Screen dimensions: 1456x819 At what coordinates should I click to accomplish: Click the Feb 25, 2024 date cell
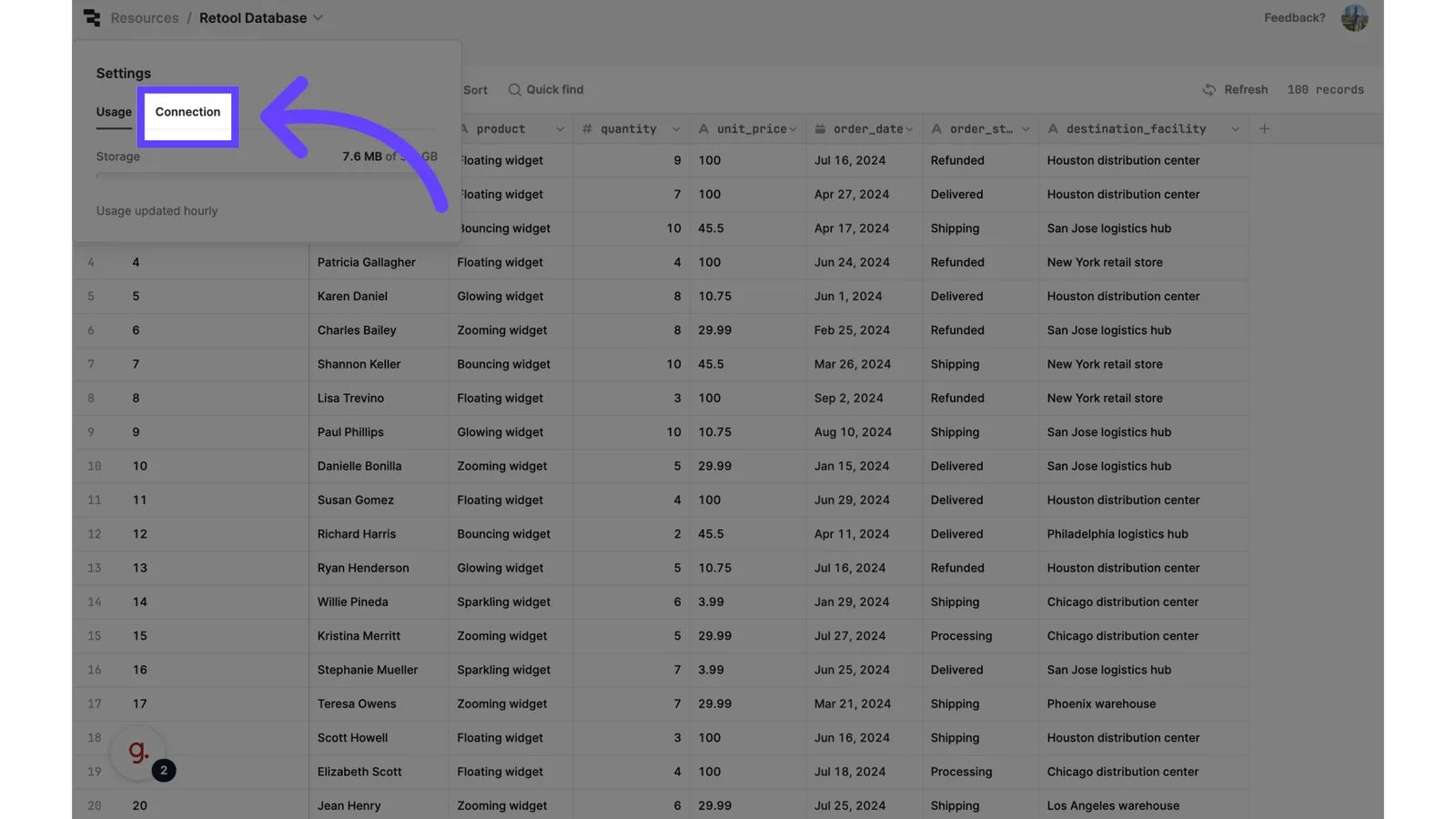864,330
